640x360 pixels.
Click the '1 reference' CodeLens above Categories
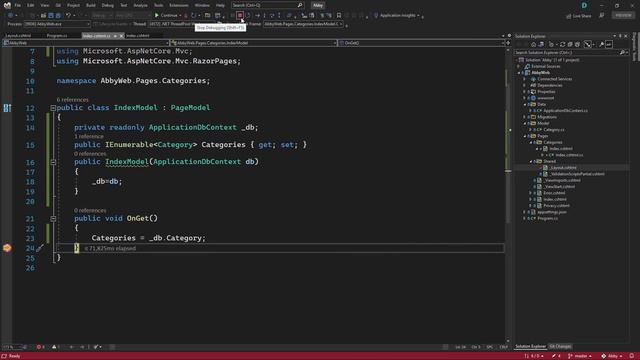[89, 136]
